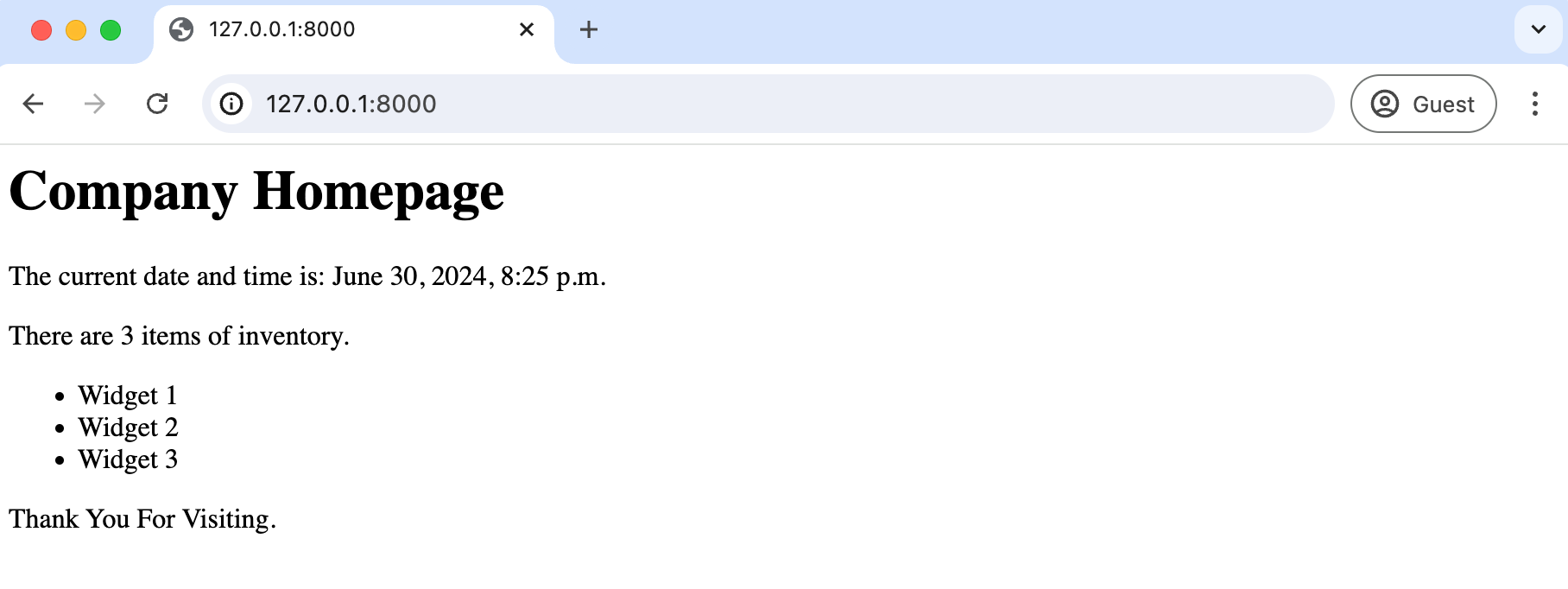Click the forward navigation arrow
Screen dimensions: 1568x589
(x=94, y=104)
